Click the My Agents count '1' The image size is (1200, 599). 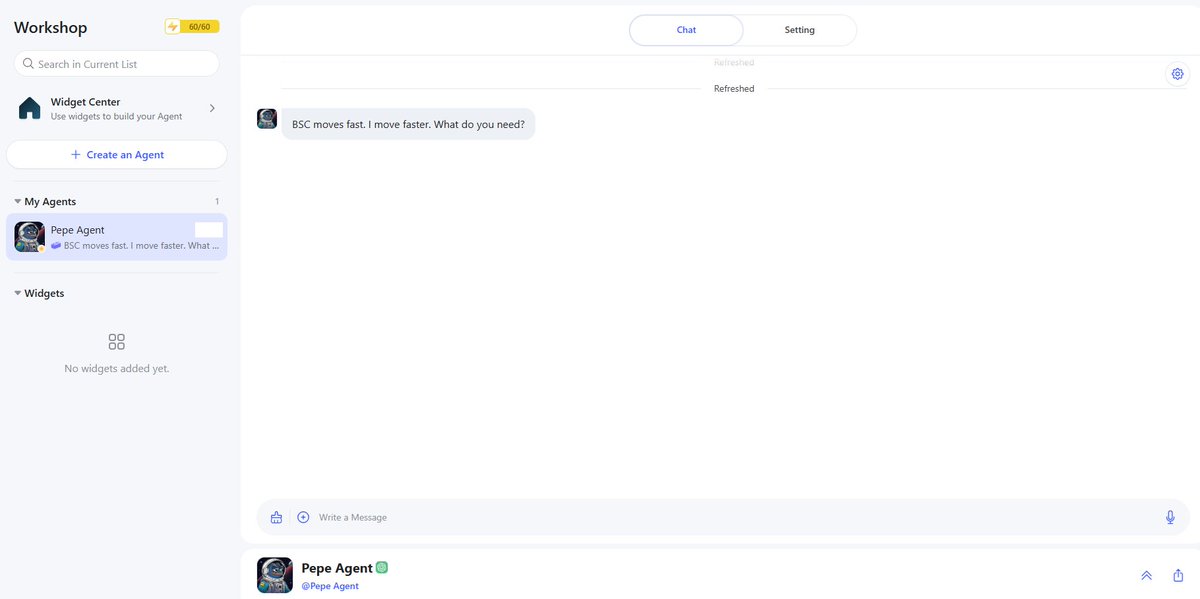[x=217, y=202]
